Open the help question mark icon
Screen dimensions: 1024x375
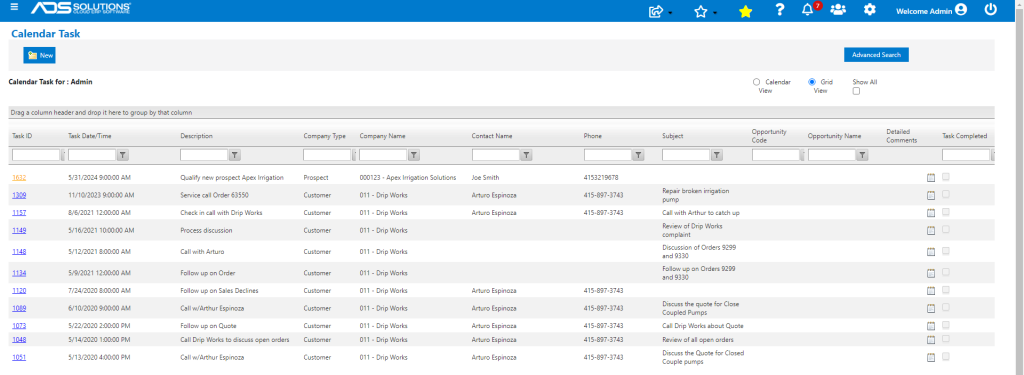pyautogui.click(x=779, y=10)
